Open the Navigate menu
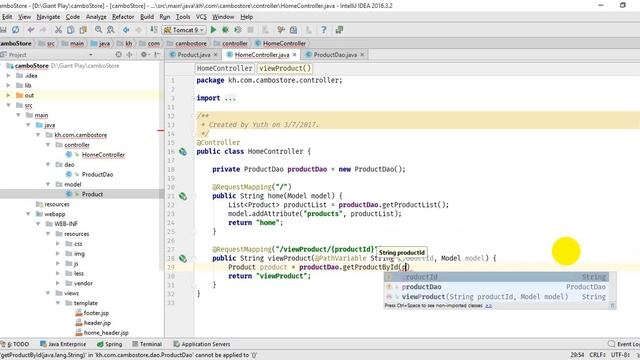Image resolution: width=640 pixels, height=360 pixels. click(48, 17)
